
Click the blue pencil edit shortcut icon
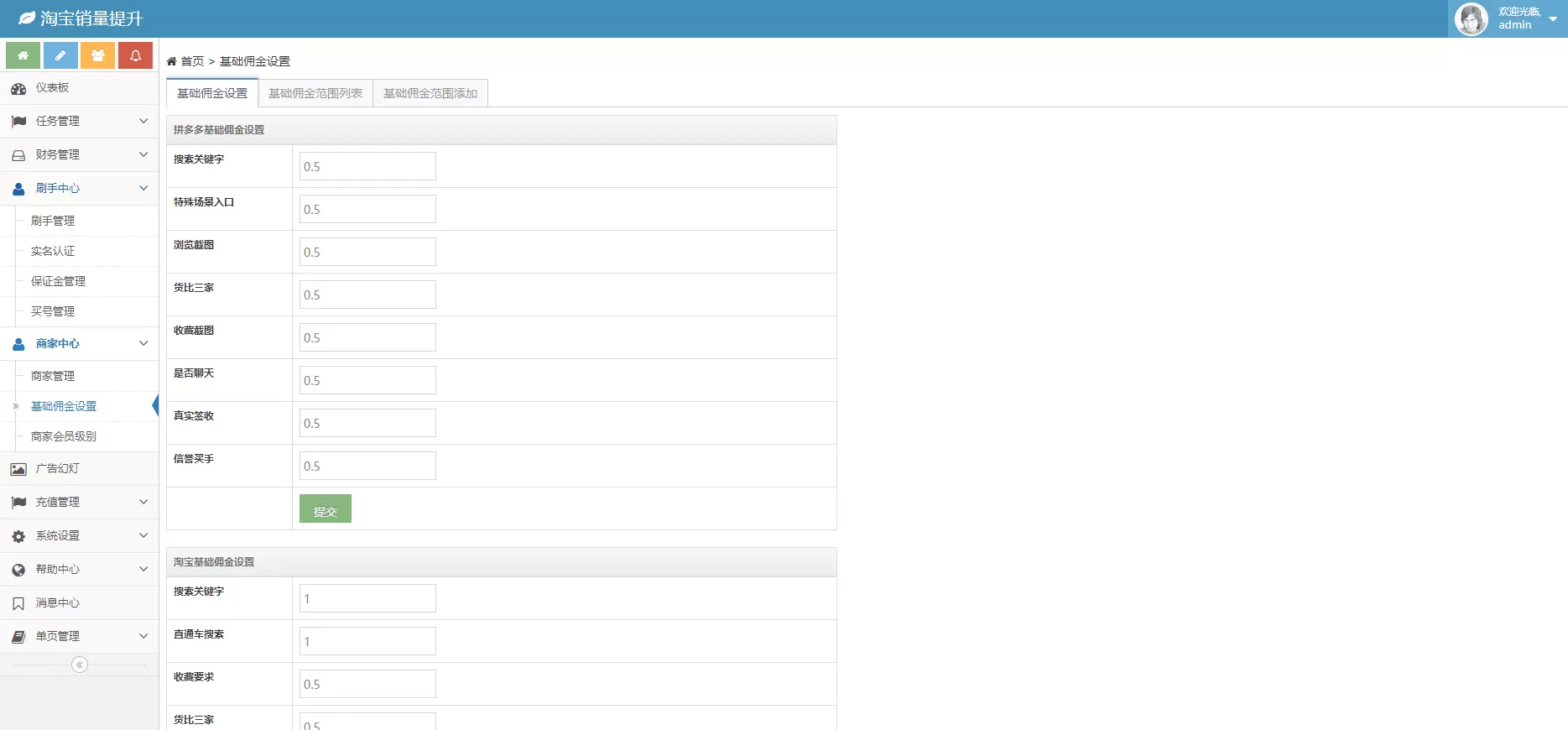60,55
